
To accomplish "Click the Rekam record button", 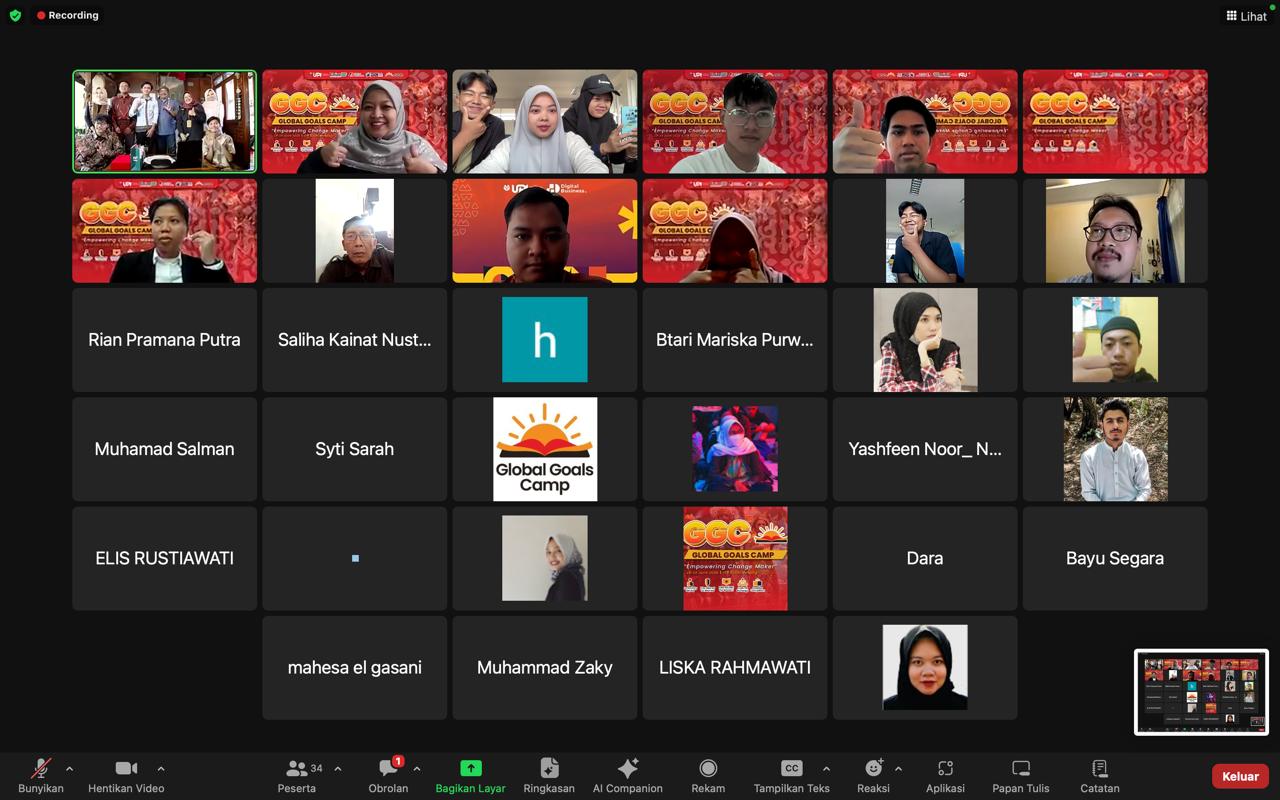I will click(x=708, y=775).
